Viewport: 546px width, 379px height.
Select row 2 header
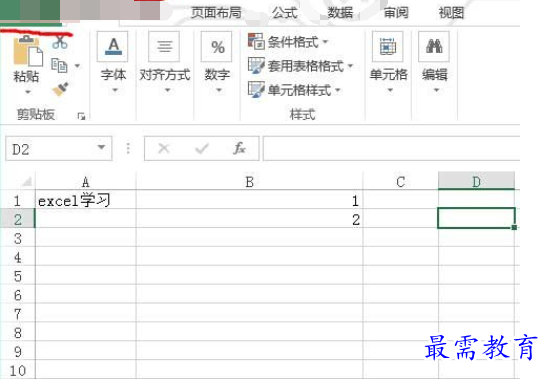click(x=17, y=219)
